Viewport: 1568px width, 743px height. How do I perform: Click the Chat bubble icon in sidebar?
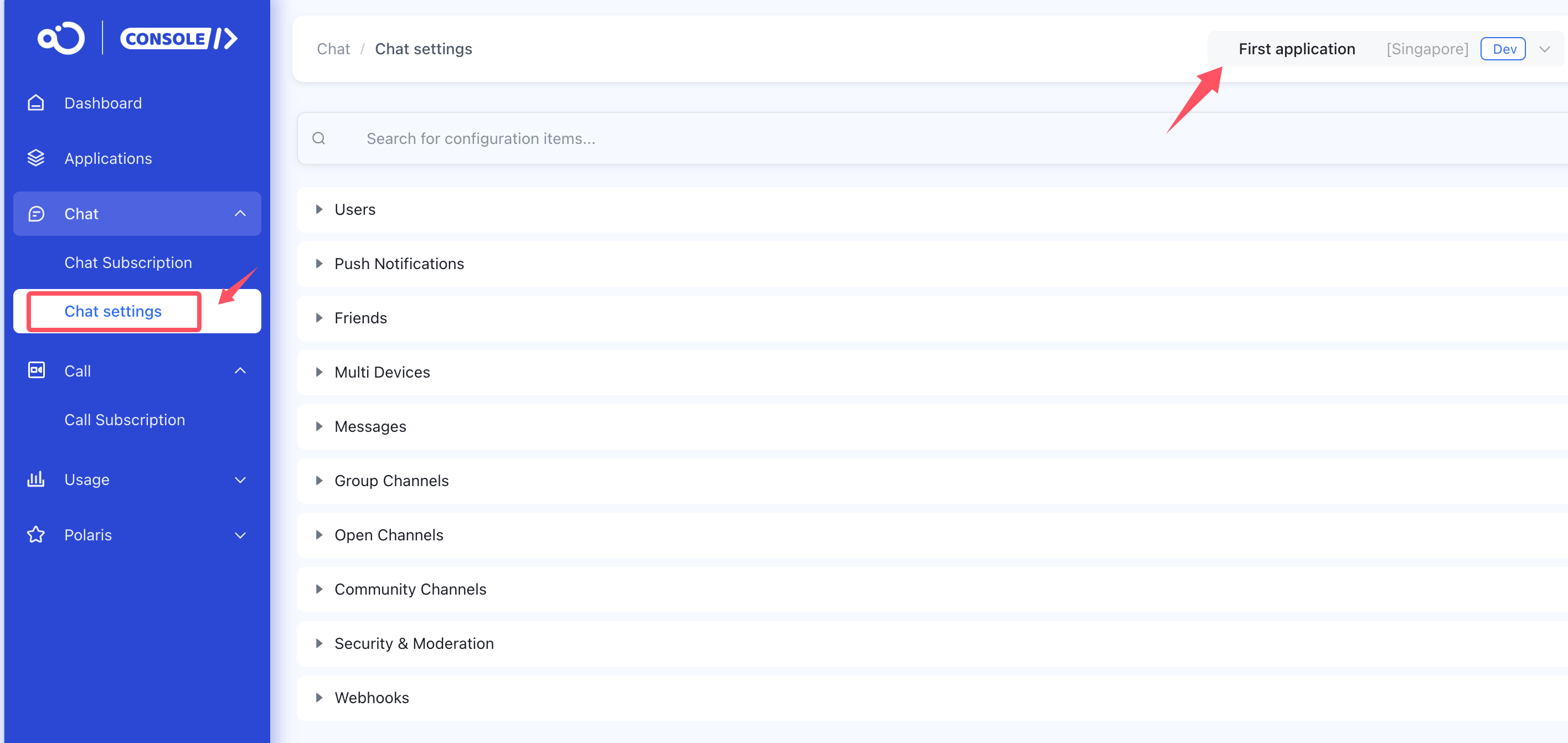[36, 214]
